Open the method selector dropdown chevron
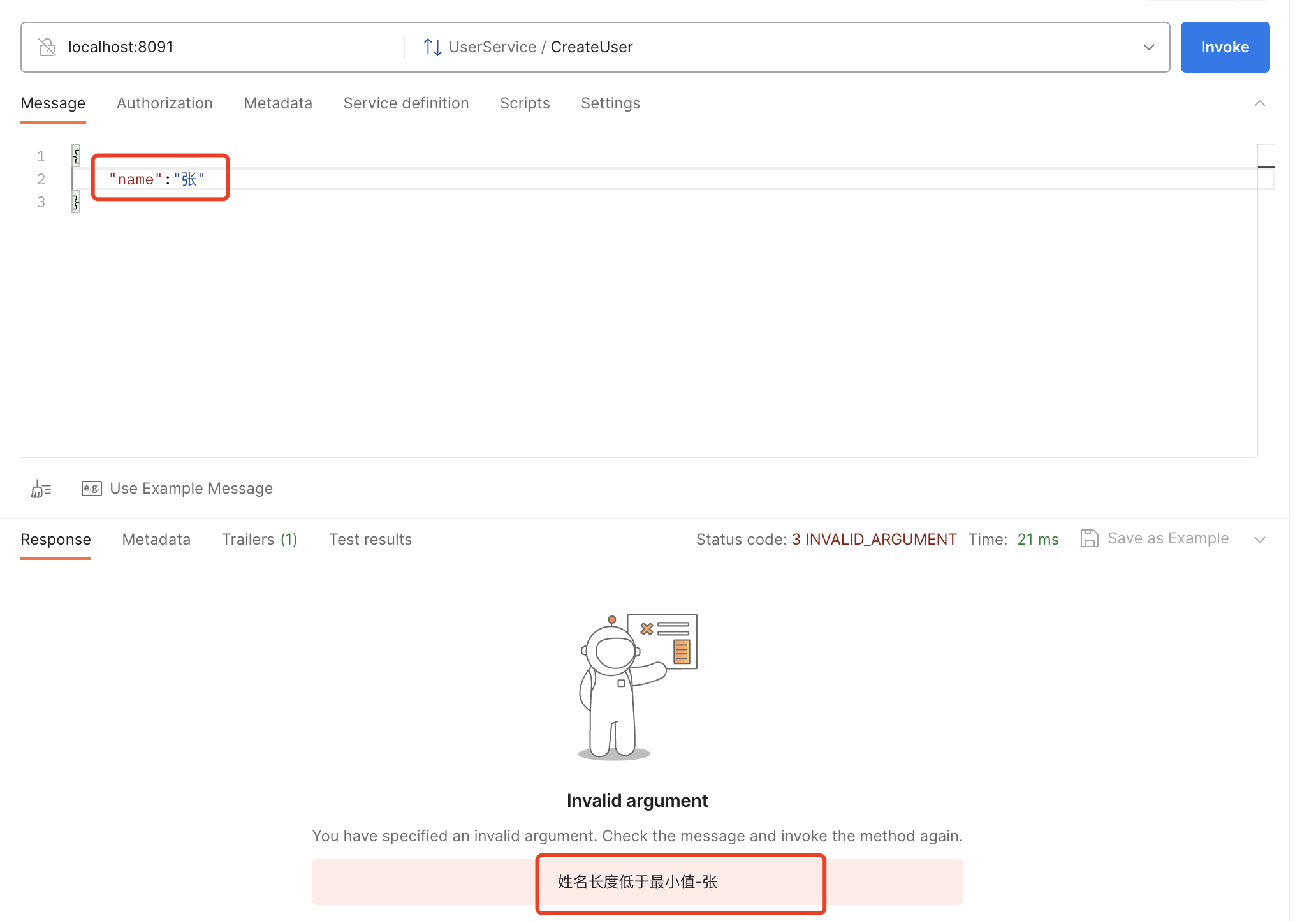Image resolution: width=1316 pixels, height=921 pixels. click(x=1148, y=47)
